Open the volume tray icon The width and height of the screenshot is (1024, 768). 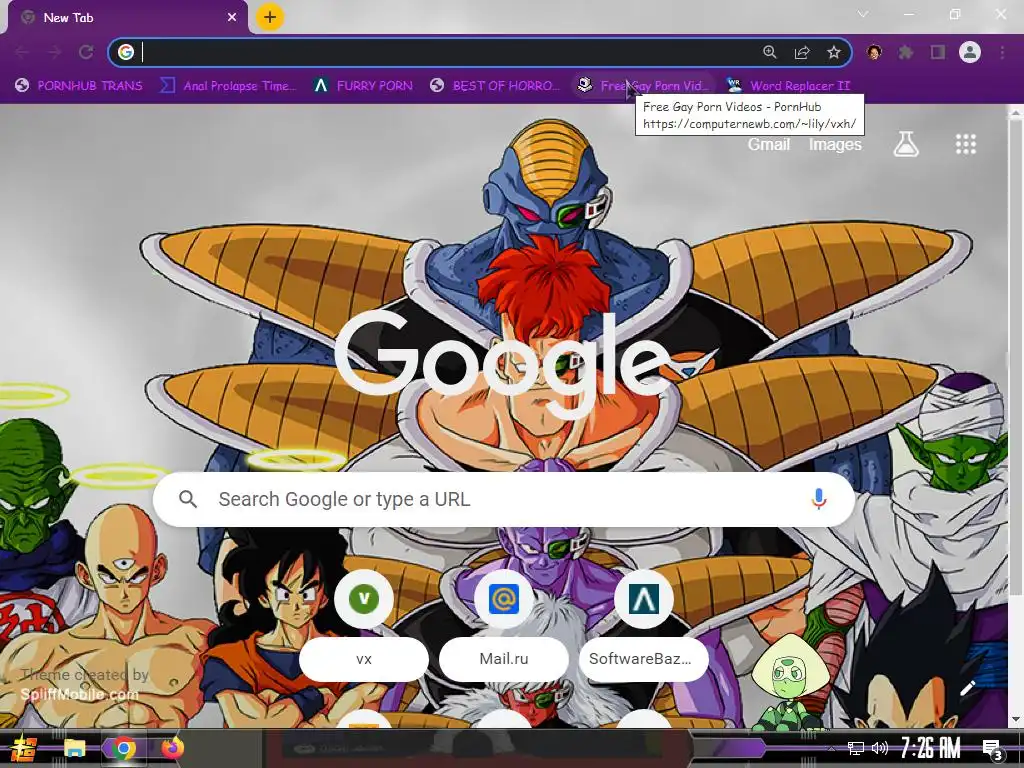point(880,748)
